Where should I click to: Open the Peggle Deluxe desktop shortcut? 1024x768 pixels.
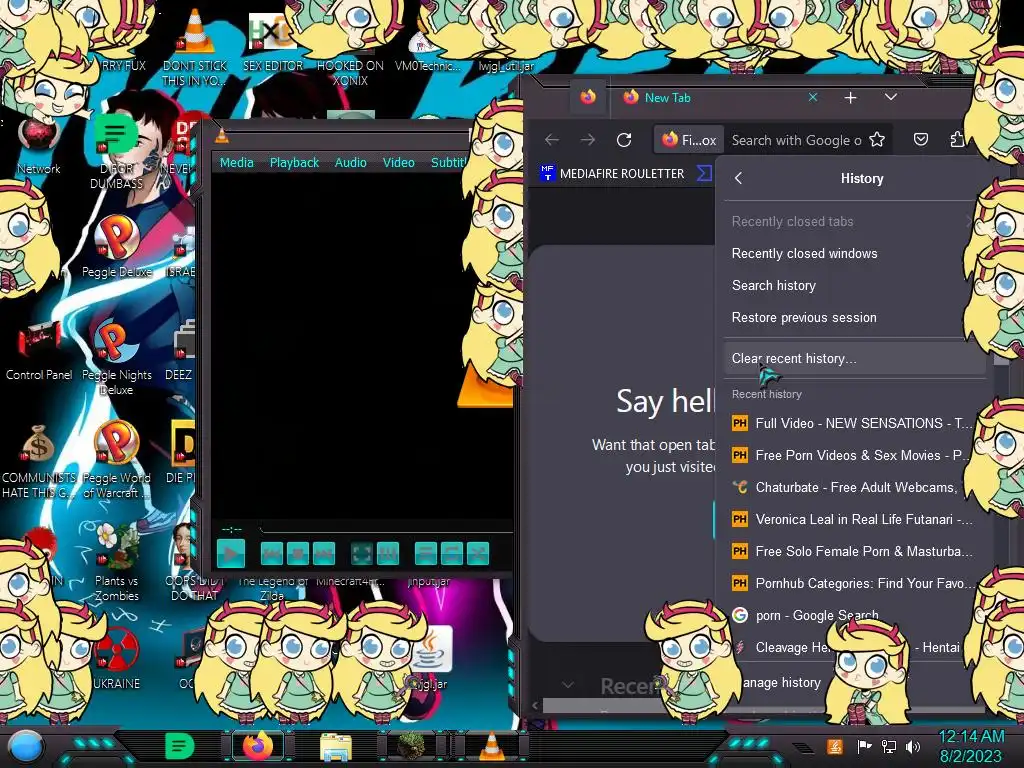tap(116, 247)
